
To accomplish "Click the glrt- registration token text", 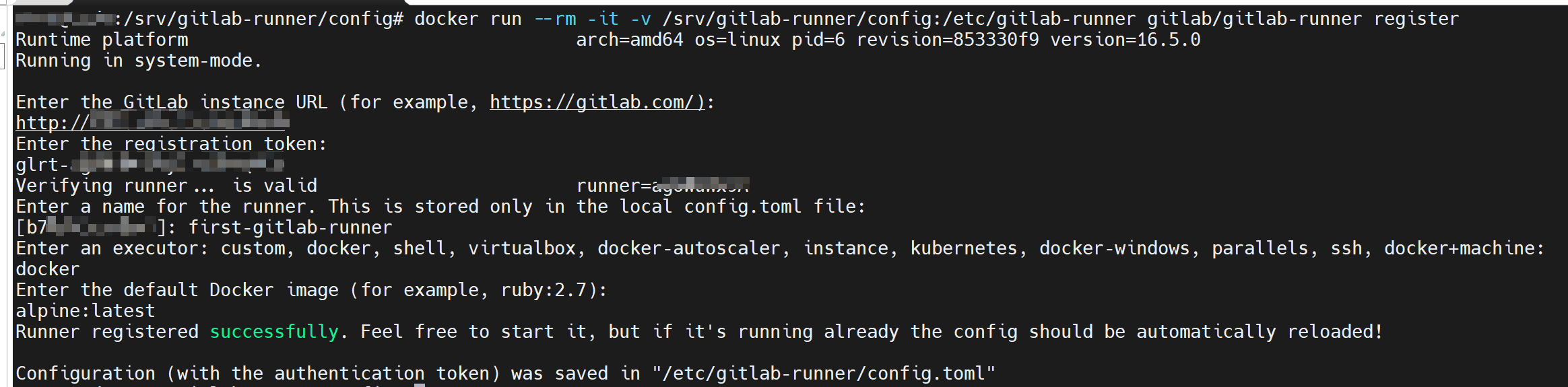I will click(150, 165).
